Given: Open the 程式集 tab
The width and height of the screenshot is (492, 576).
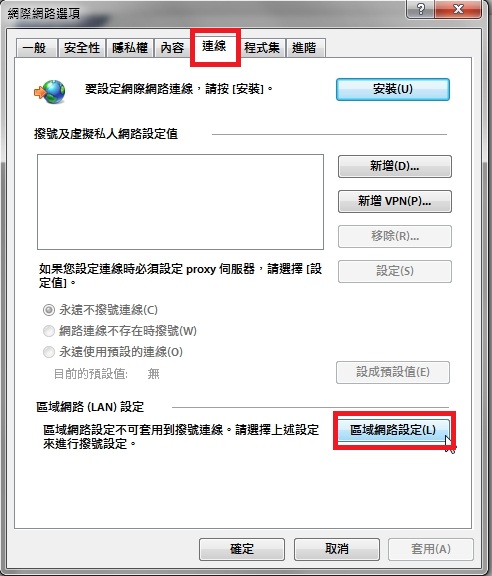Looking at the screenshot, I should click(262, 48).
